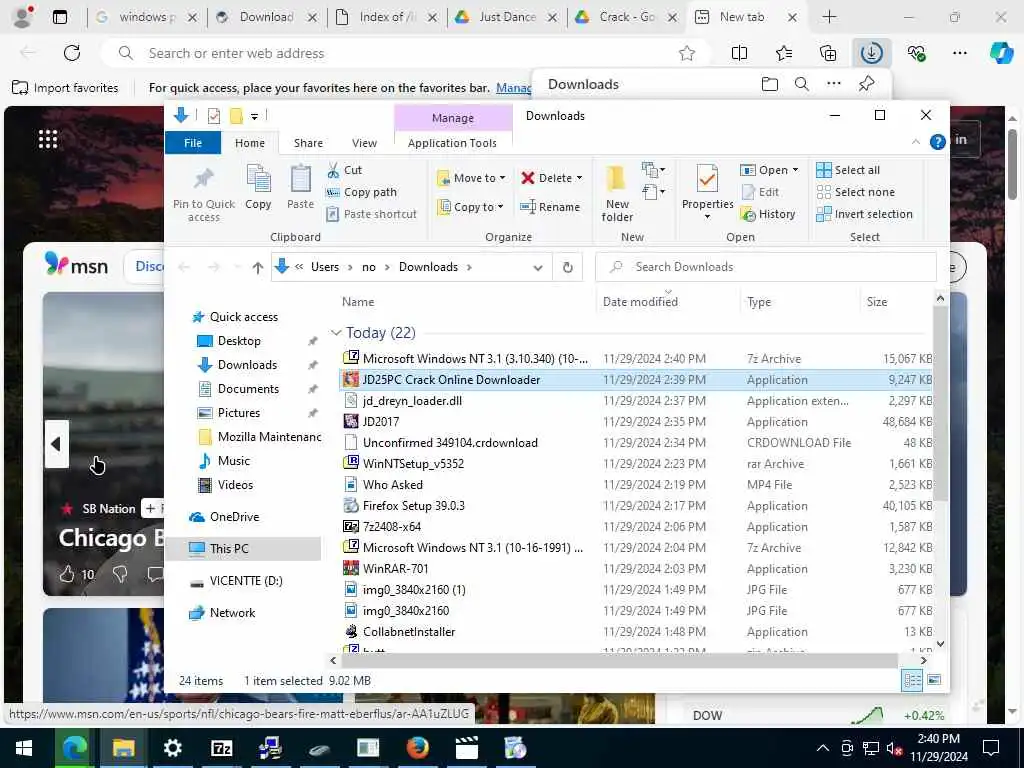Minimize the Explorer ribbon chevron

(x=916, y=142)
